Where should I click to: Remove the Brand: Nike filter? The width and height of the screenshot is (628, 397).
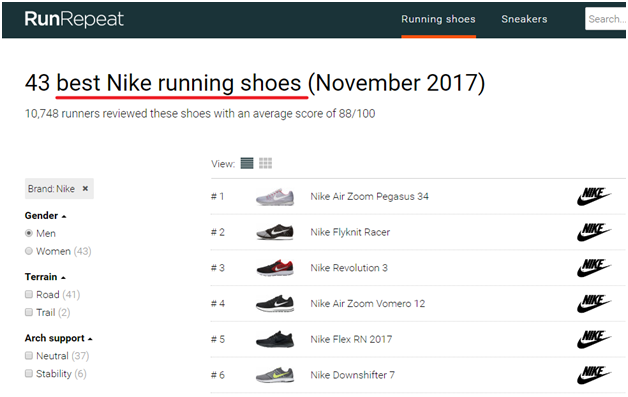[x=85, y=188]
